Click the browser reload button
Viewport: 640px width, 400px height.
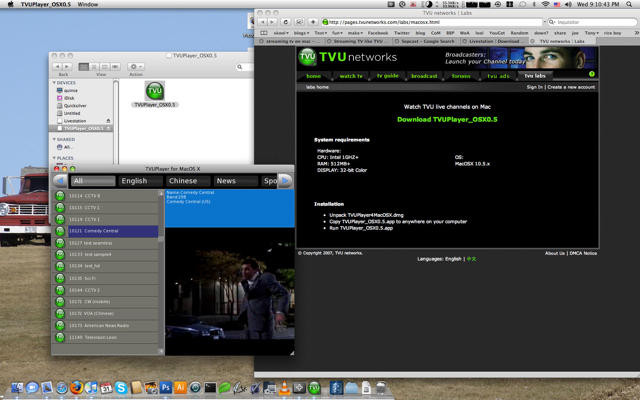coord(288,21)
